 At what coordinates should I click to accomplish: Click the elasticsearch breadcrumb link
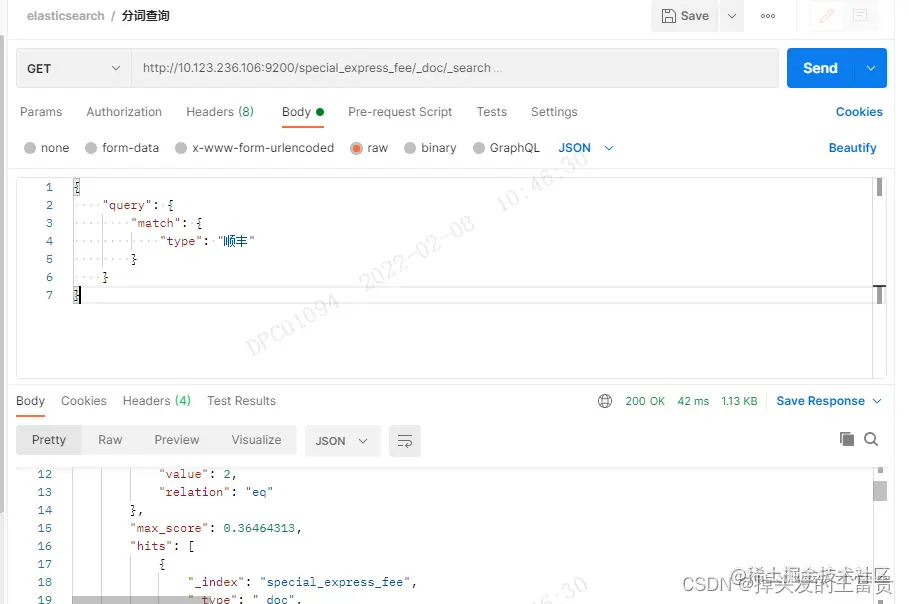[66, 16]
